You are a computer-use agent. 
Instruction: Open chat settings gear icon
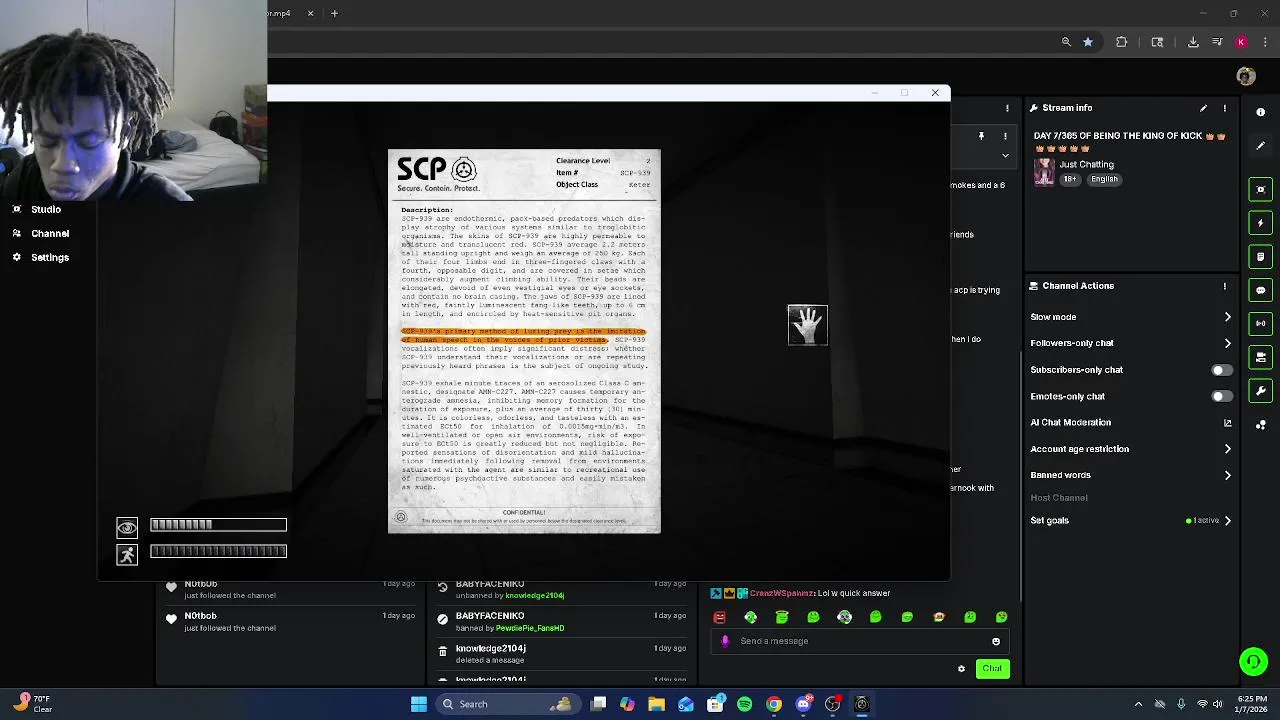(x=962, y=669)
